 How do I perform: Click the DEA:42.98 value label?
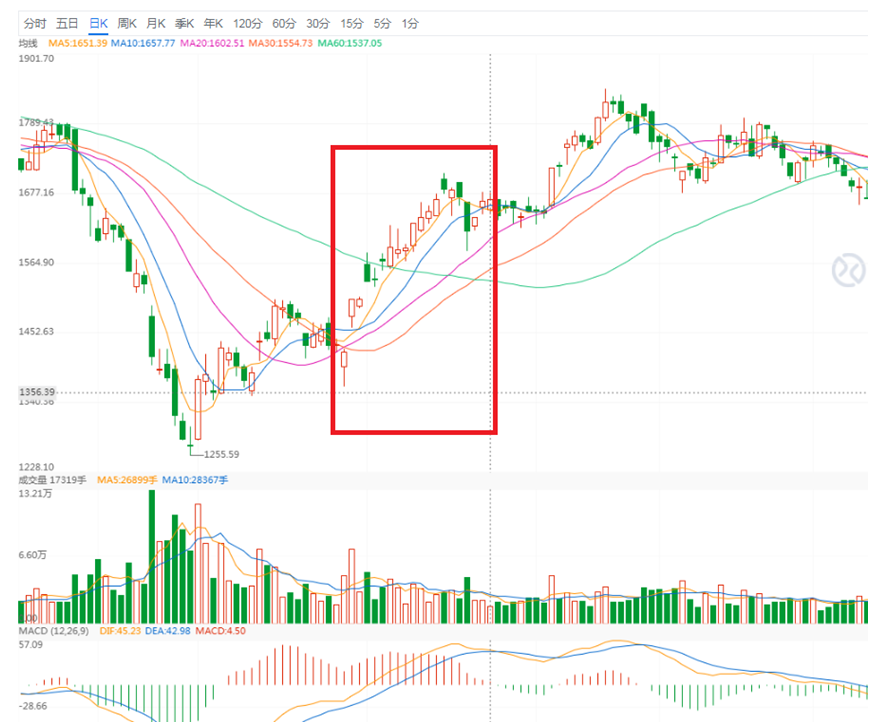click(168, 631)
